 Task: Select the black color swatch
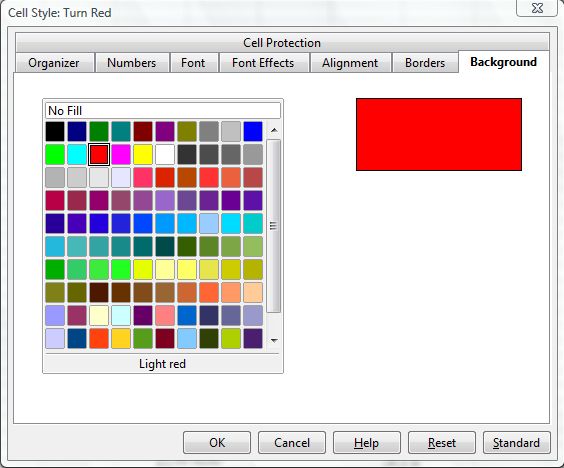pyautogui.click(x=55, y=131)
